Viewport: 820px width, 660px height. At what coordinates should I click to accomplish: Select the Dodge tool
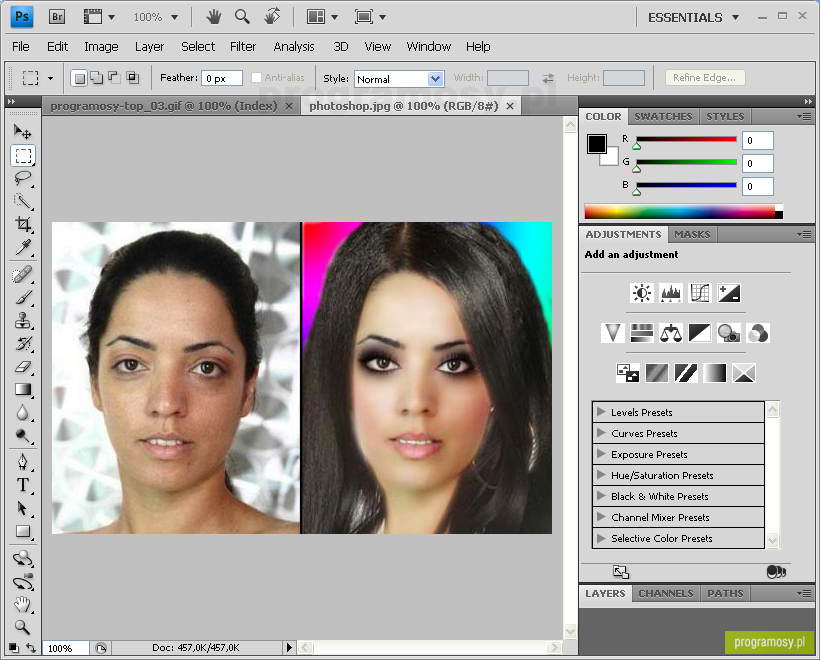coord(22,436)
